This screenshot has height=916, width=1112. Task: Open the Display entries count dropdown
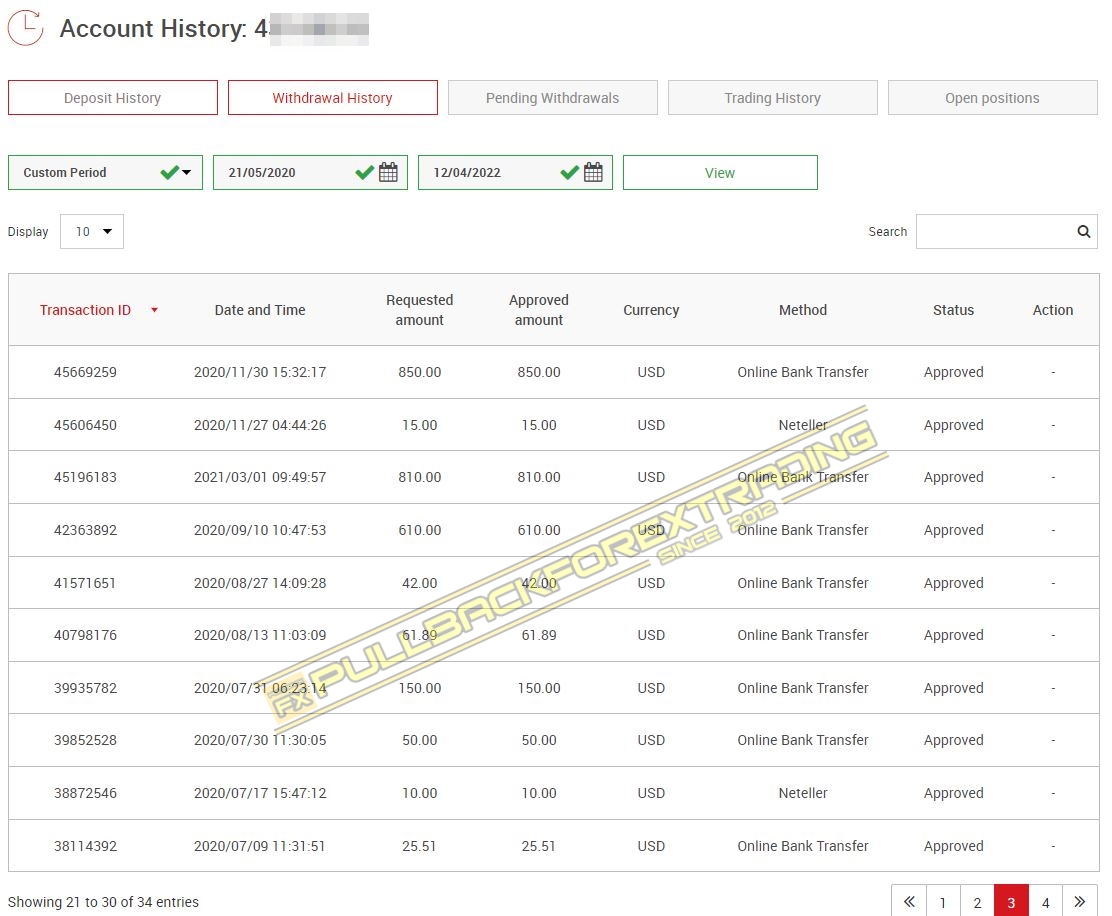[92, 231]
